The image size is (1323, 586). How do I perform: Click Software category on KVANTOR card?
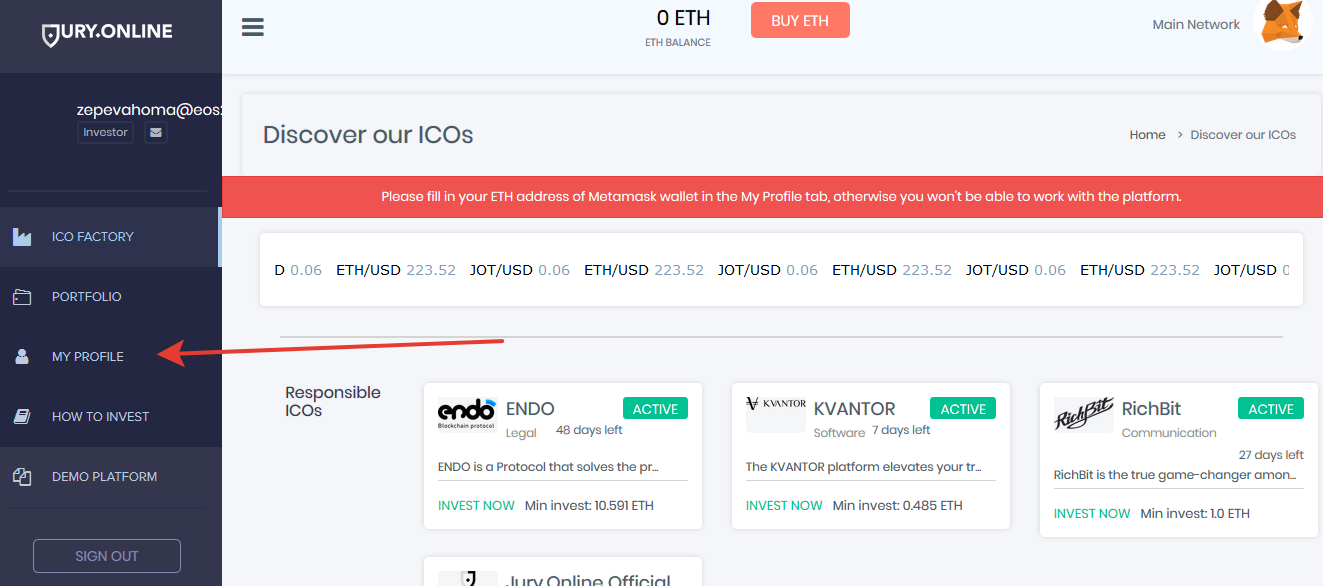840,433
